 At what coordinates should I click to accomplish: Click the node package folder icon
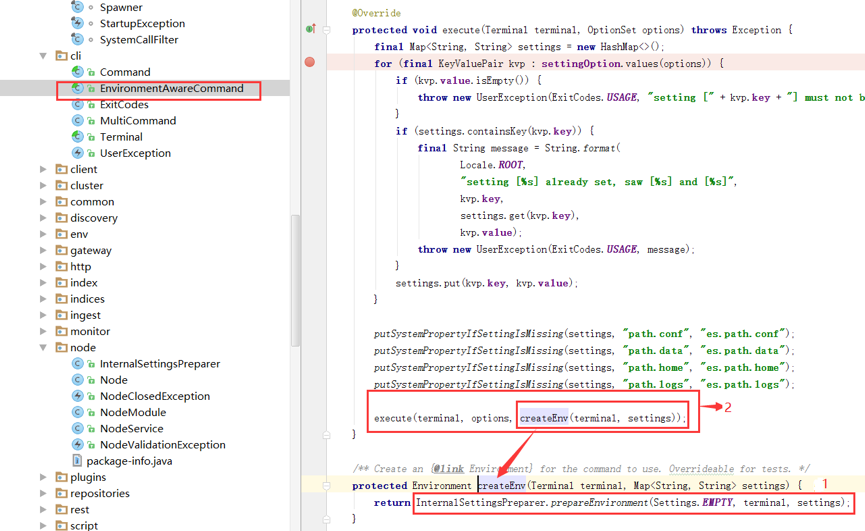pyautogui.click(x=61, y=347)
